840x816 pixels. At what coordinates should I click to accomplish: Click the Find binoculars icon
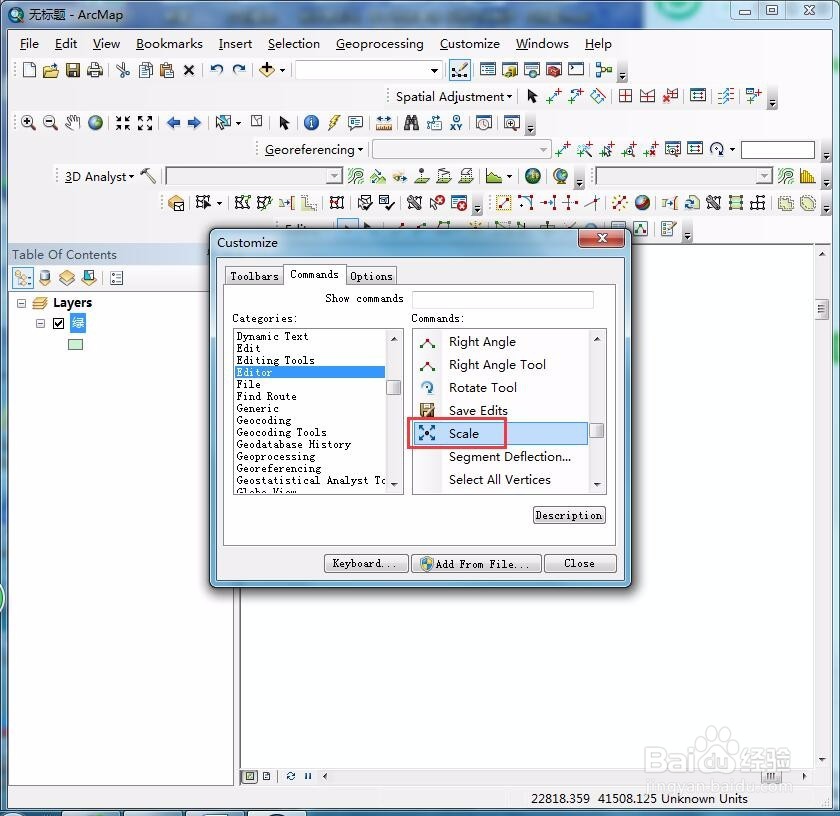[x=411, y=123]
